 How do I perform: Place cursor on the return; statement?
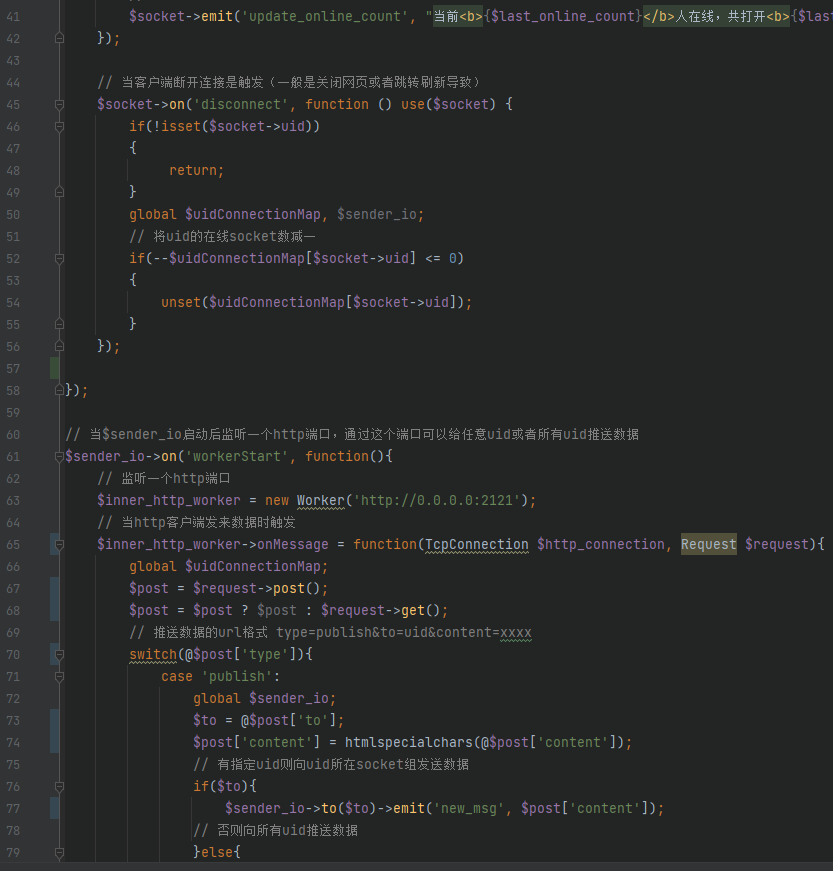(197, 171)
